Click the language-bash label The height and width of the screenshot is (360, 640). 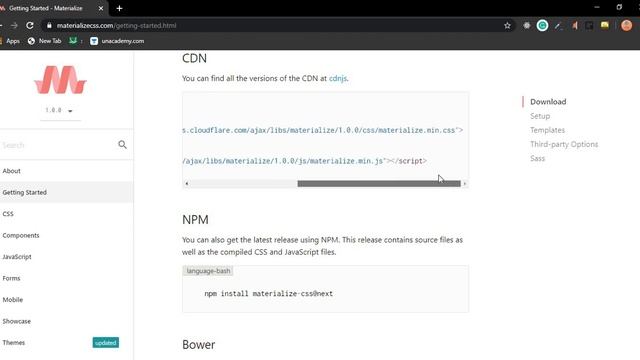(x=208, y=271)
